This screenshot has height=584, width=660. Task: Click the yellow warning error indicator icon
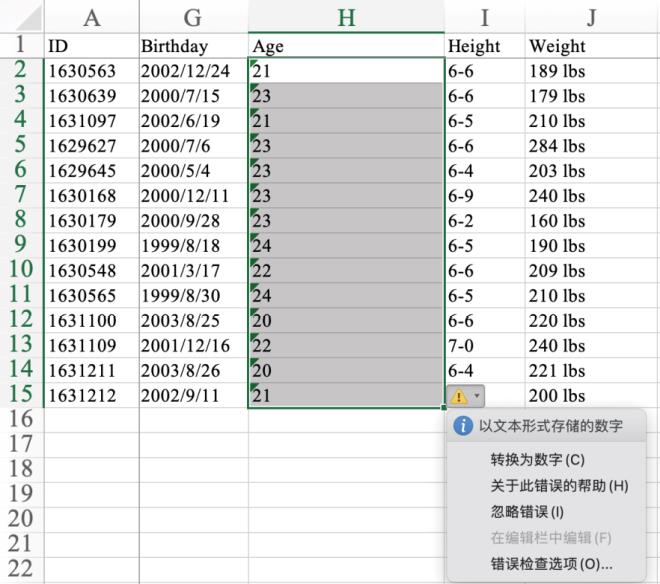pos(460,396)
